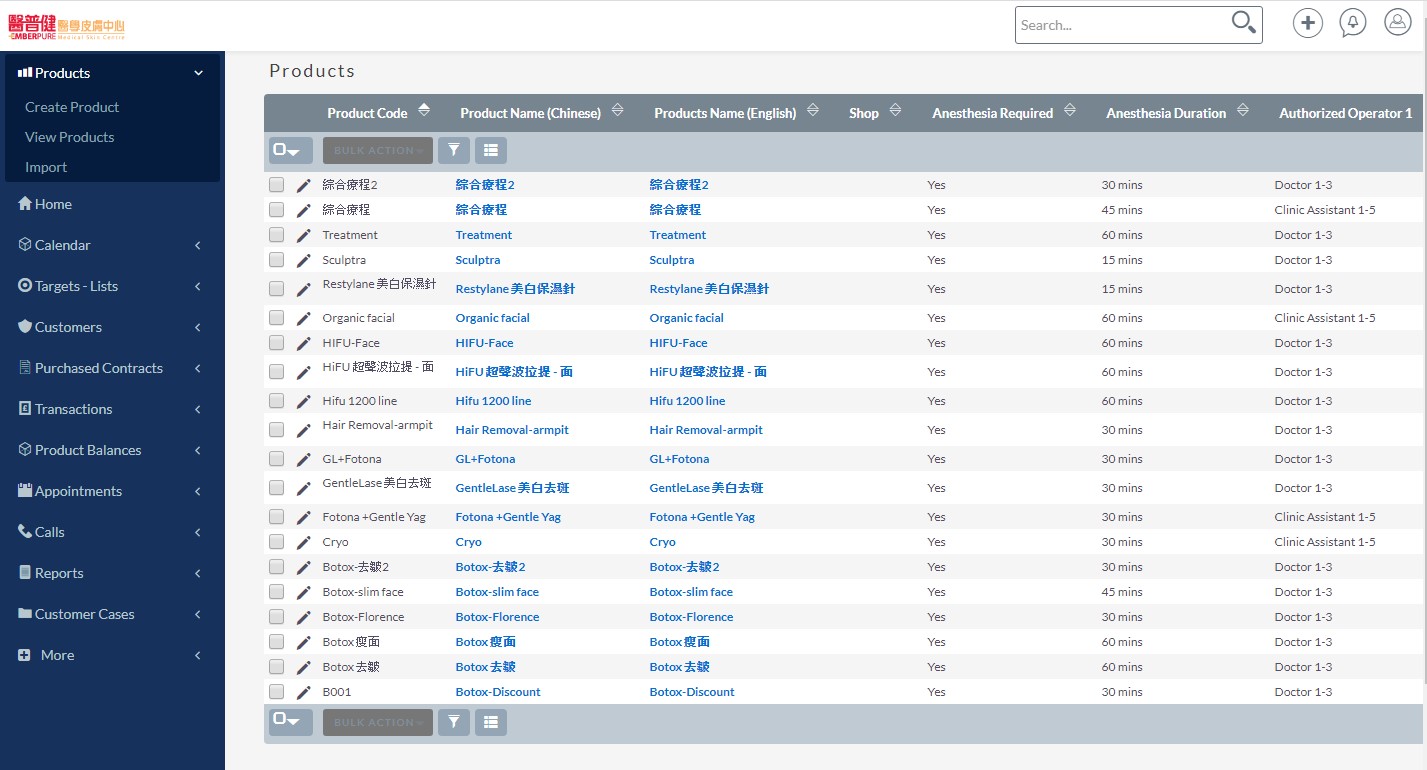Open the bottom select-all dropdown

coord(291,722)
